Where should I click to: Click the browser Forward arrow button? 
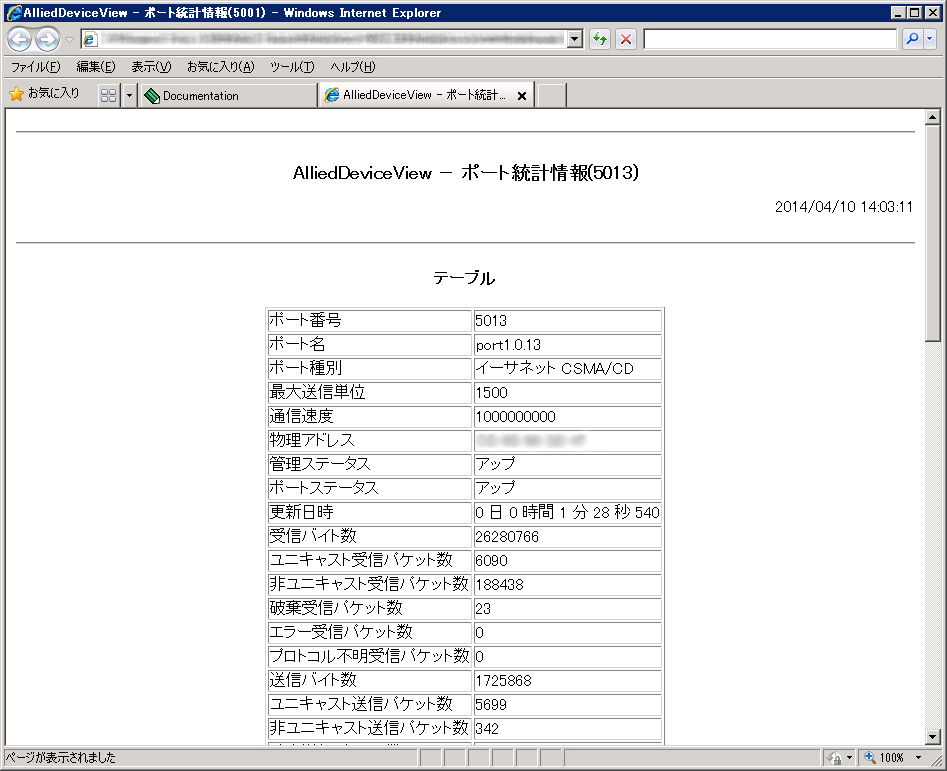click(x=47, y=39)
